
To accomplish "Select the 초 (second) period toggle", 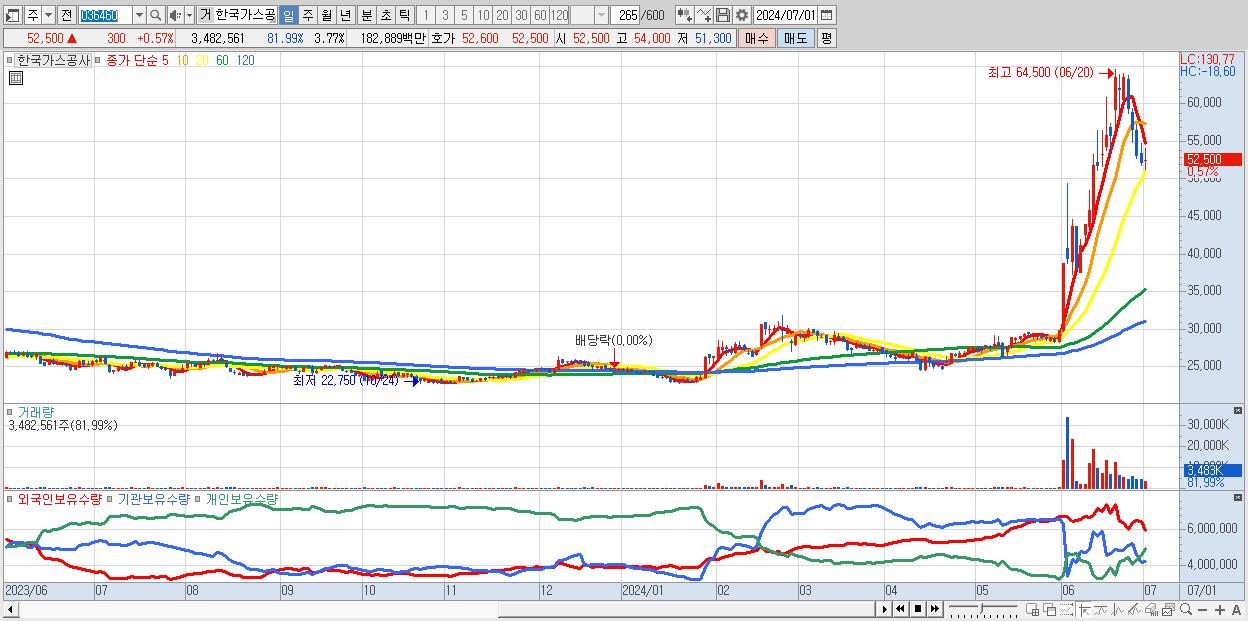I will (x=385, y=15).
